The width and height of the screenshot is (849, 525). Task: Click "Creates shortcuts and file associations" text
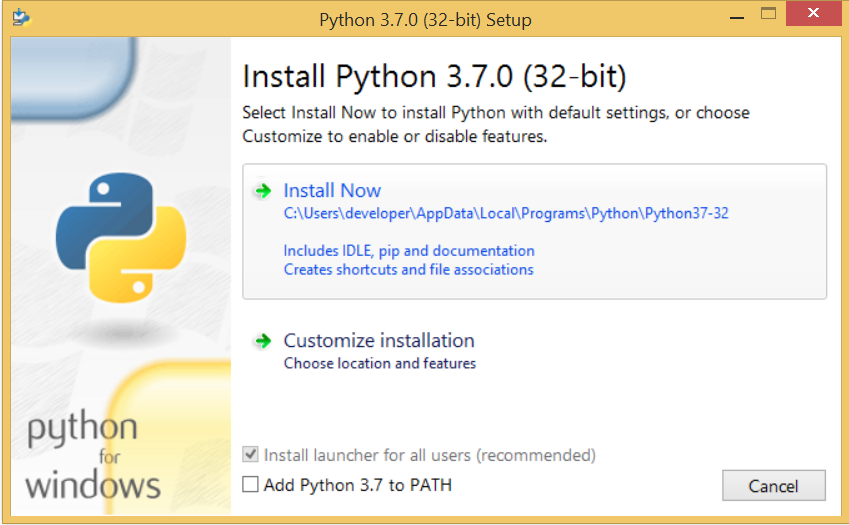pos(408,269)
